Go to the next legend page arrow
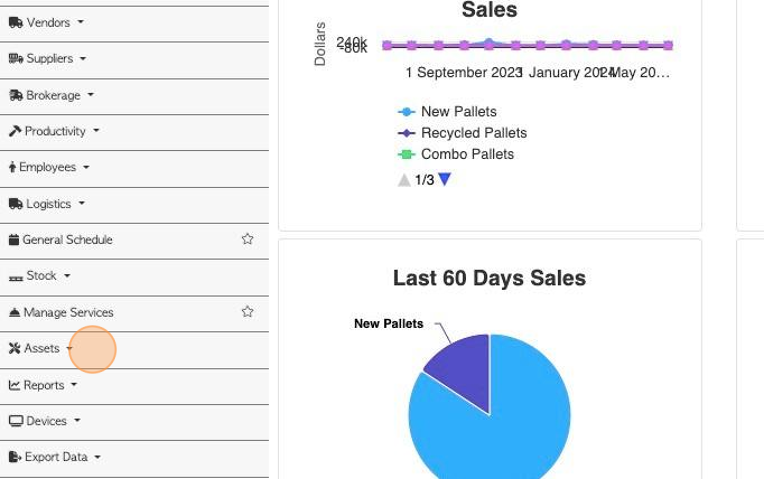This screenshot has height=479, width=764. [444, 179]
